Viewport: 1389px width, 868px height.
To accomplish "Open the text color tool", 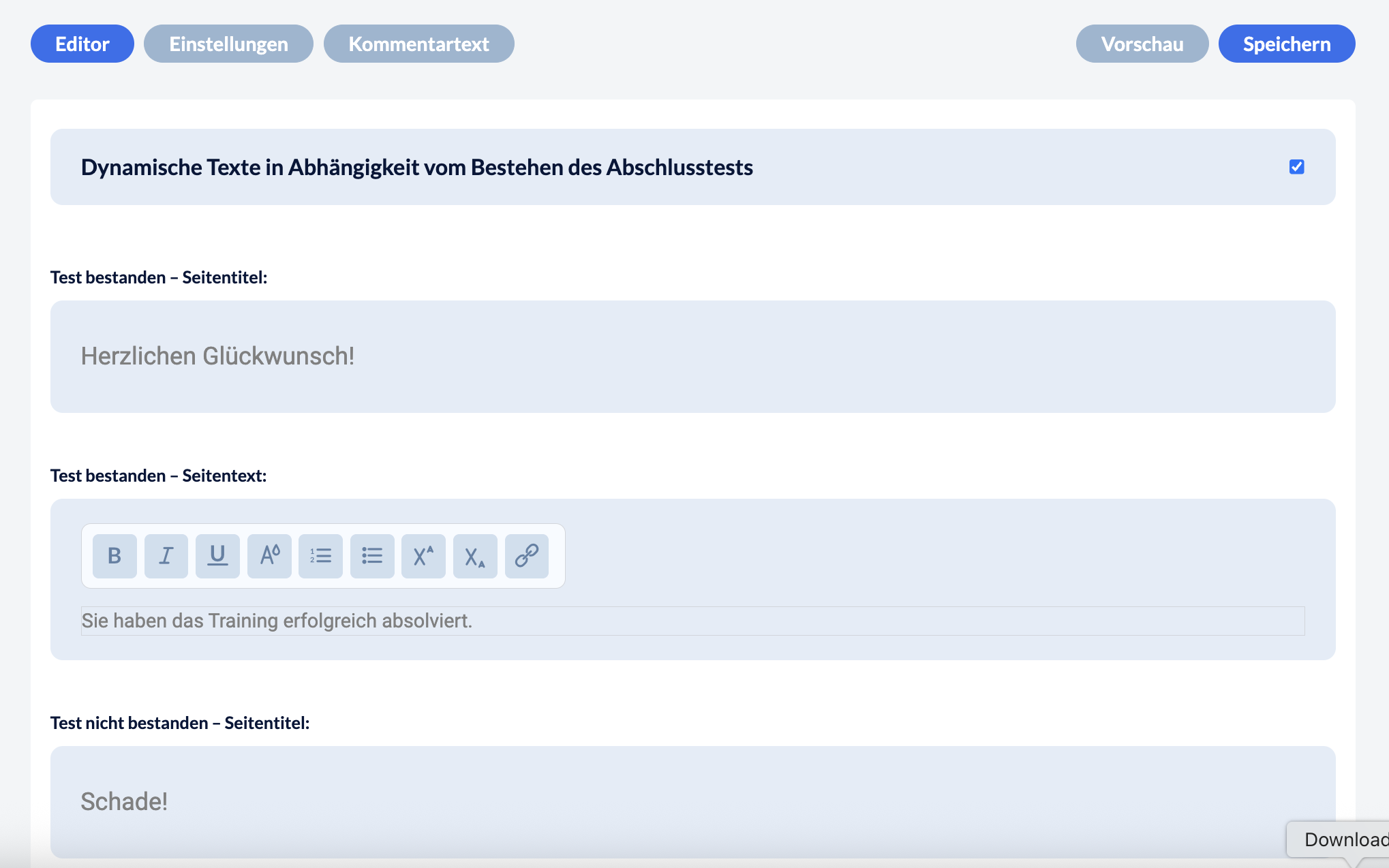I will [x=269, y=556].
